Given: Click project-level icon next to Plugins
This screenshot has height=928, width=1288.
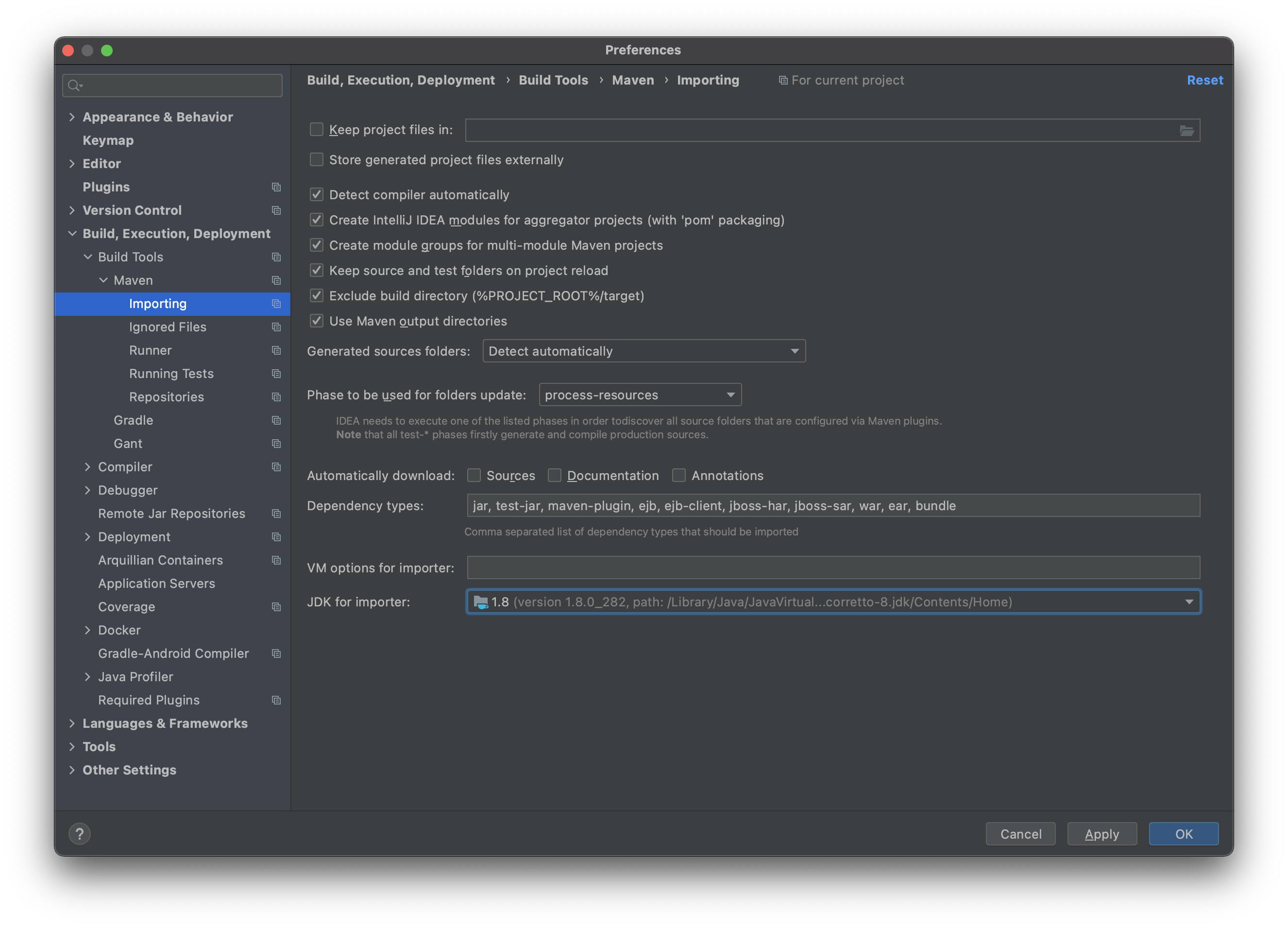Looking at the screenshot, I should click(276, 187).
